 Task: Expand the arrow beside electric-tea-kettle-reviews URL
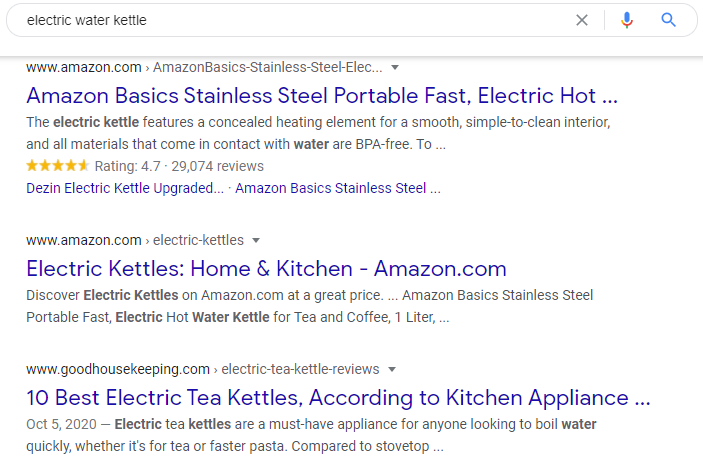click(392, 370)
